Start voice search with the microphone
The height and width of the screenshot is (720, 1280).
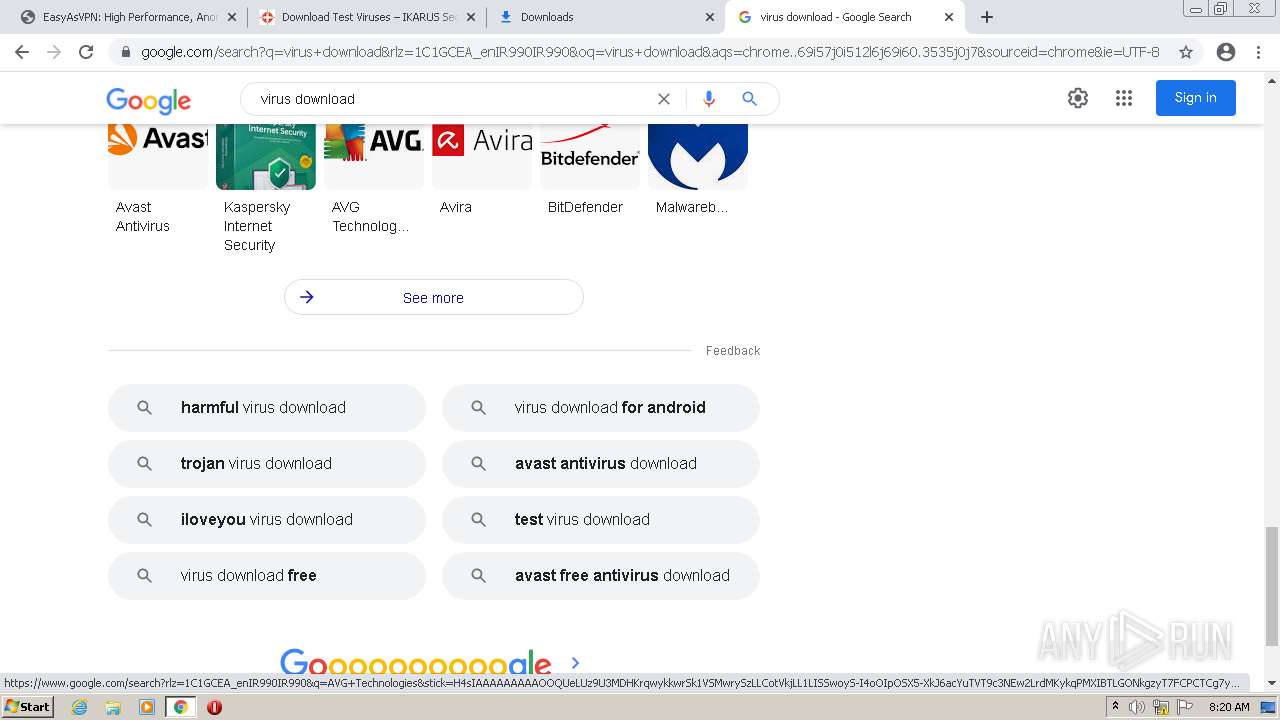[x=709, y=99]
